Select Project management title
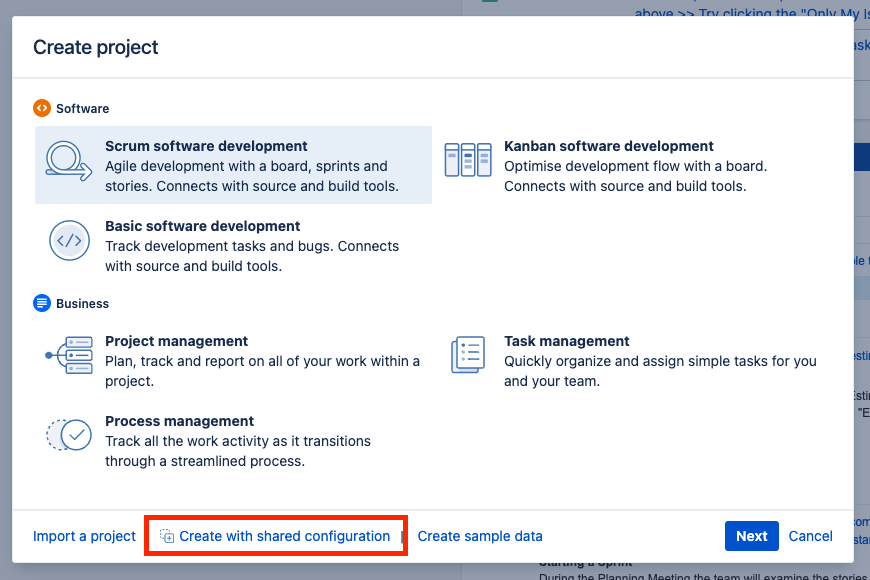This screenshot has height=580, width=870. coord(176,341)
